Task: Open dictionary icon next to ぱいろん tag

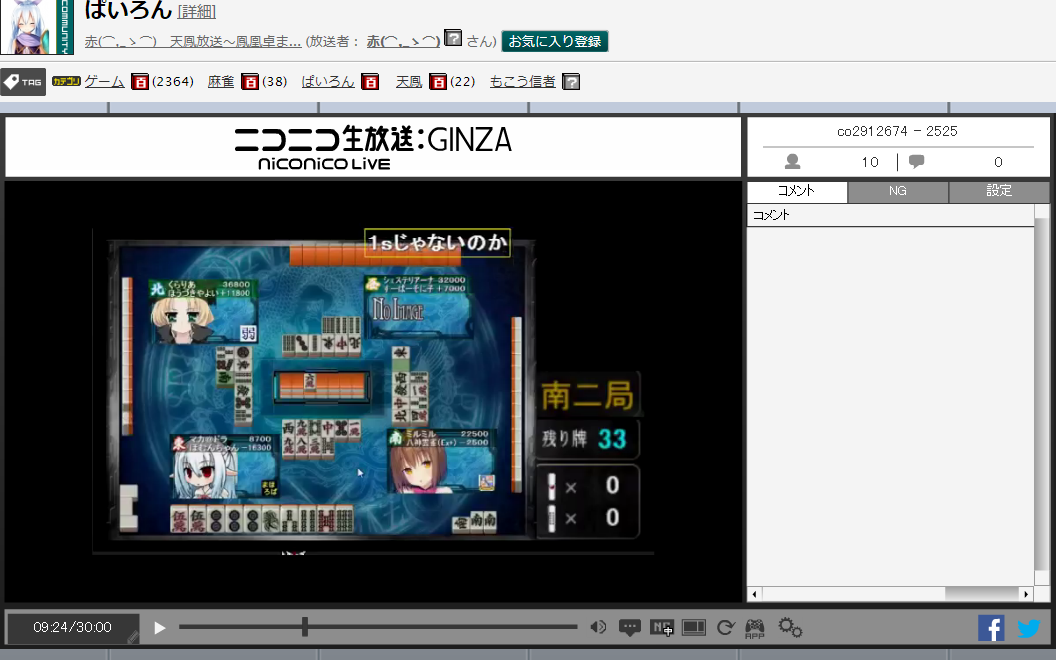Action: 370,81
